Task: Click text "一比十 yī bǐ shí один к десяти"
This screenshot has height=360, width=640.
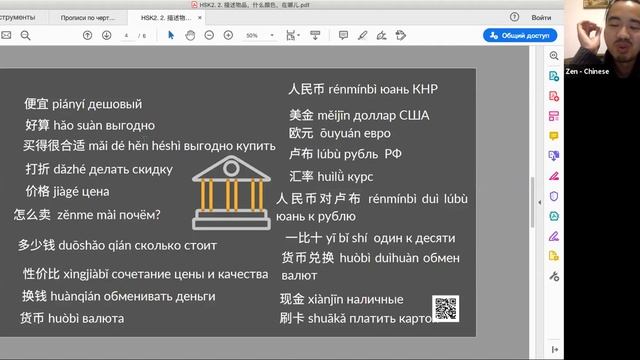Action: click(x=370, y=238)
